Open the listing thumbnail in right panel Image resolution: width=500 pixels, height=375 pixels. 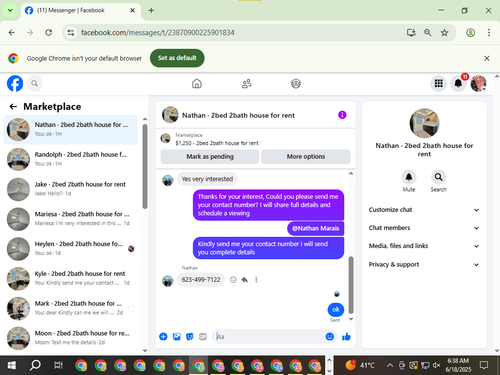click(424, 123)
